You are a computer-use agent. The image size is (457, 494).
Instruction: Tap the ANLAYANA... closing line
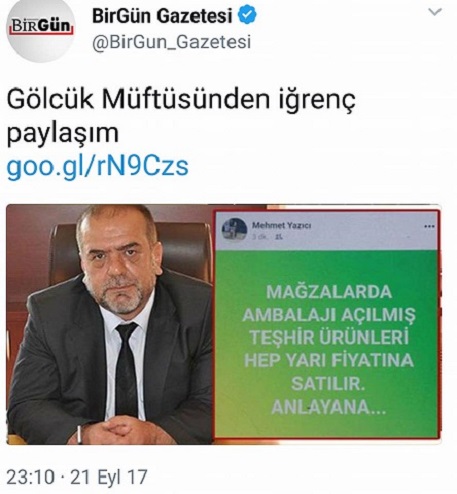(328, 407)
